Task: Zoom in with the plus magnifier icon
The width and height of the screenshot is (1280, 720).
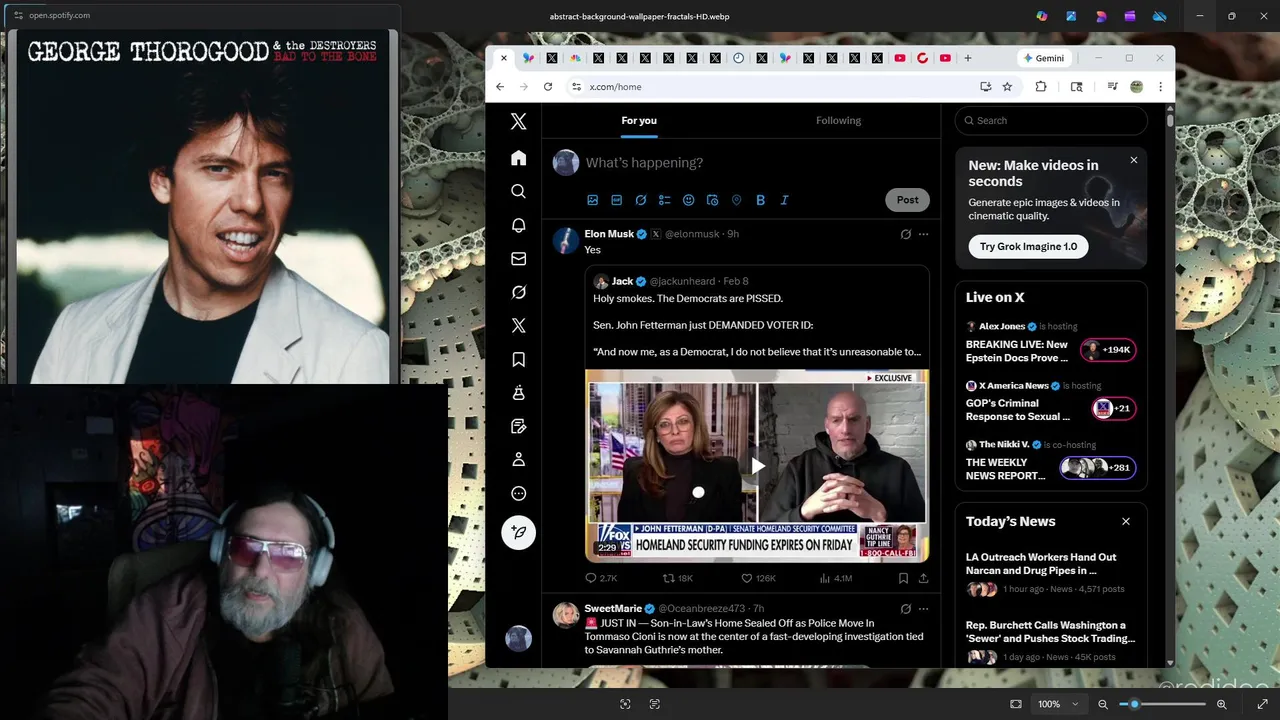Action: (1222, 704)
